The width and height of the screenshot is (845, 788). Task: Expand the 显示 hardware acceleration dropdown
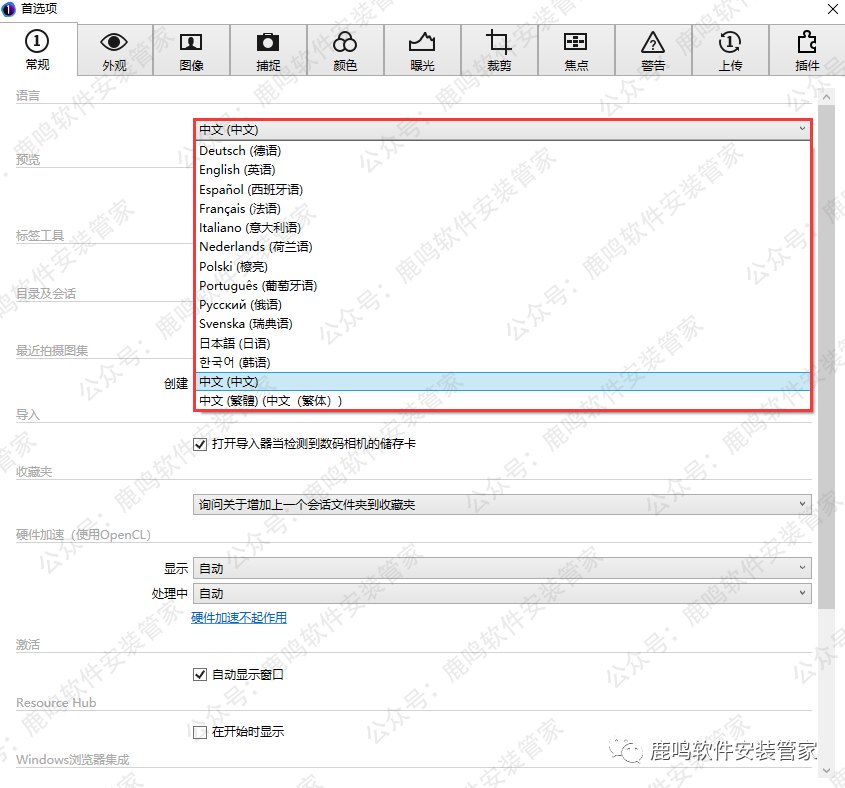click(501, 568)
